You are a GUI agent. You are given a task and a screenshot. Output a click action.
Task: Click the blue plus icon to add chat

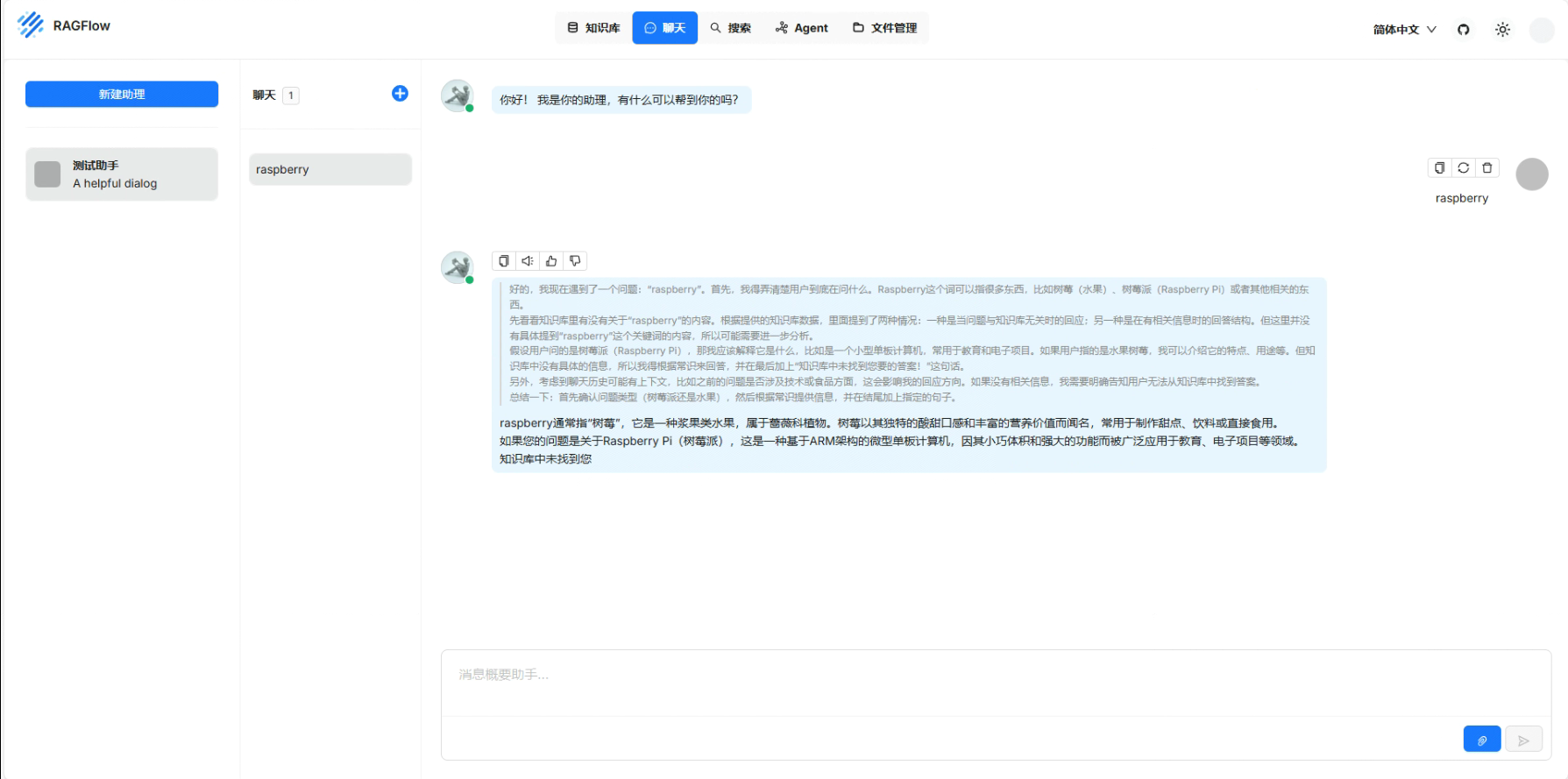[x=400, y=94]
